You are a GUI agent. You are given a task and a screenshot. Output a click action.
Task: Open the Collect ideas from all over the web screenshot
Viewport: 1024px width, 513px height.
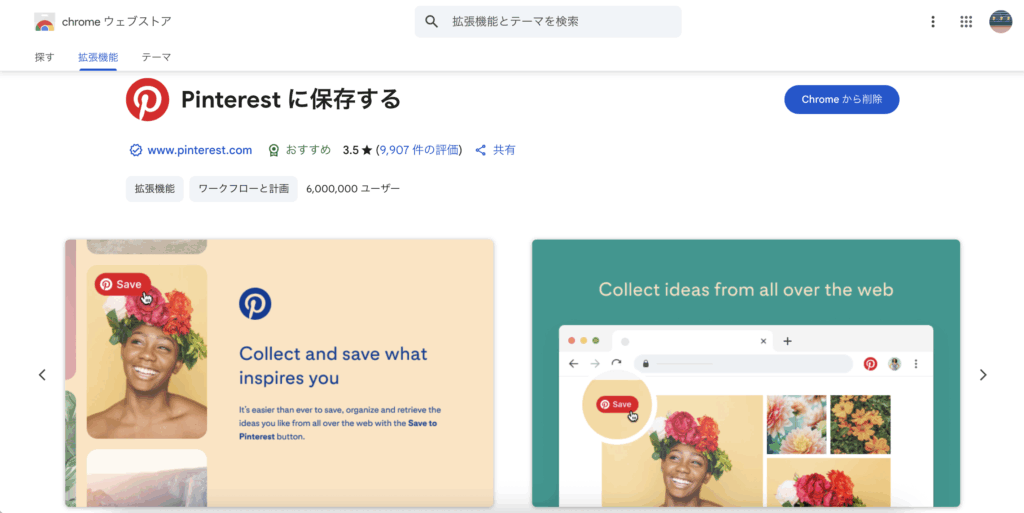[x=746, y=373]
